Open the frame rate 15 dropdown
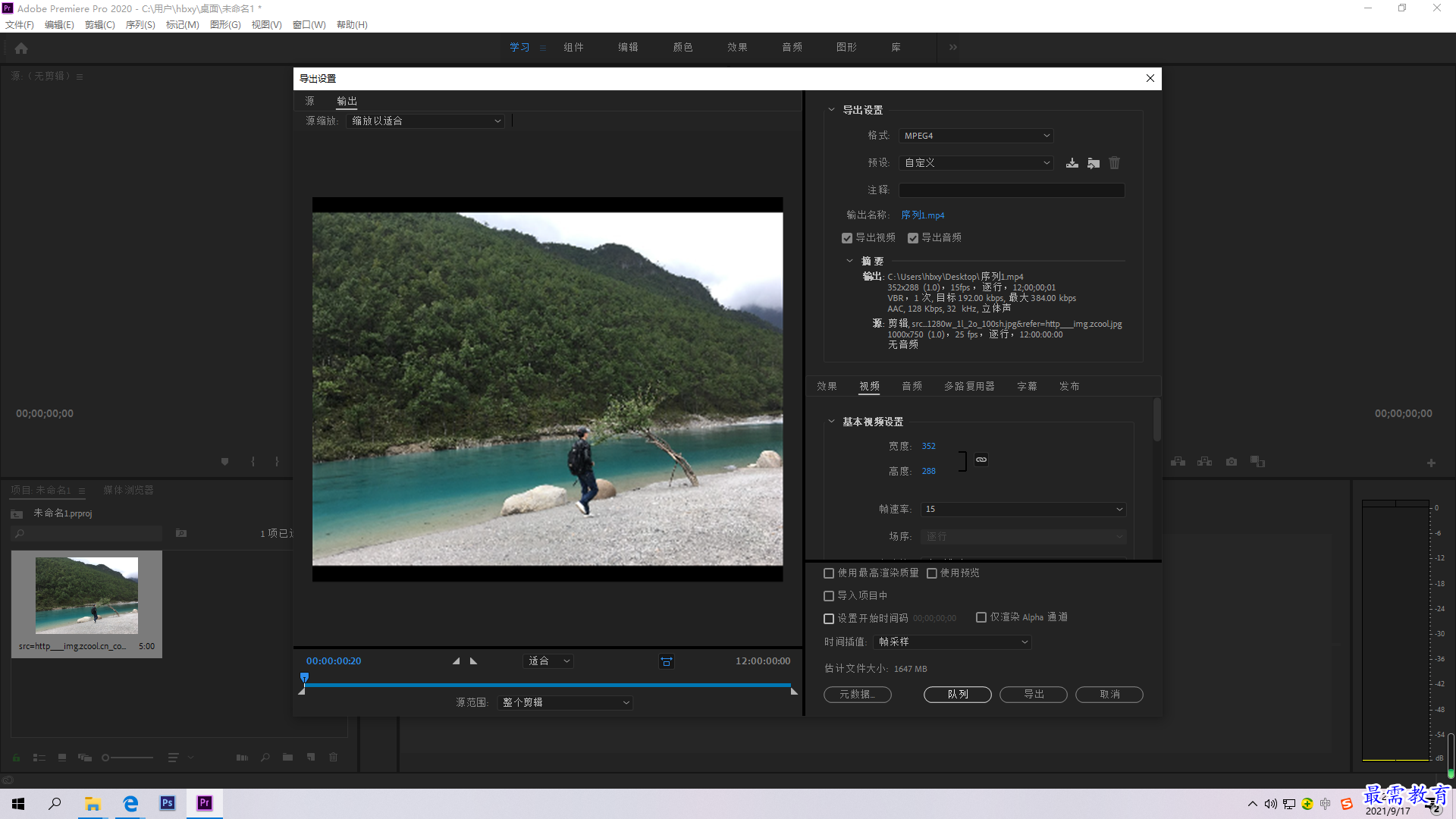Screen dimensions: 1456x819 [1023, 510]
